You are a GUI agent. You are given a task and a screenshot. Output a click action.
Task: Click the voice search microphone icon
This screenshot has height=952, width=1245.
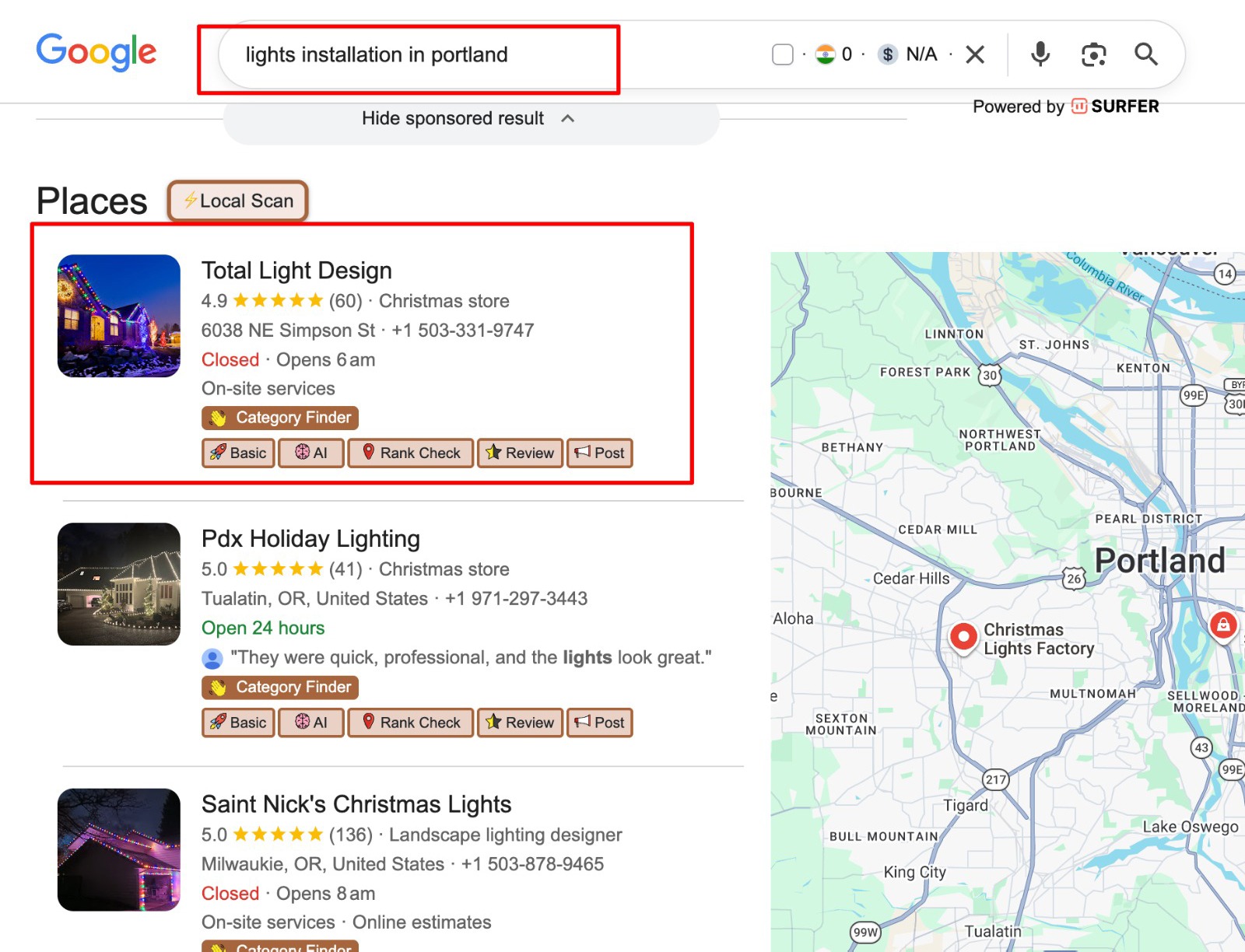(x=1040, y=54)
